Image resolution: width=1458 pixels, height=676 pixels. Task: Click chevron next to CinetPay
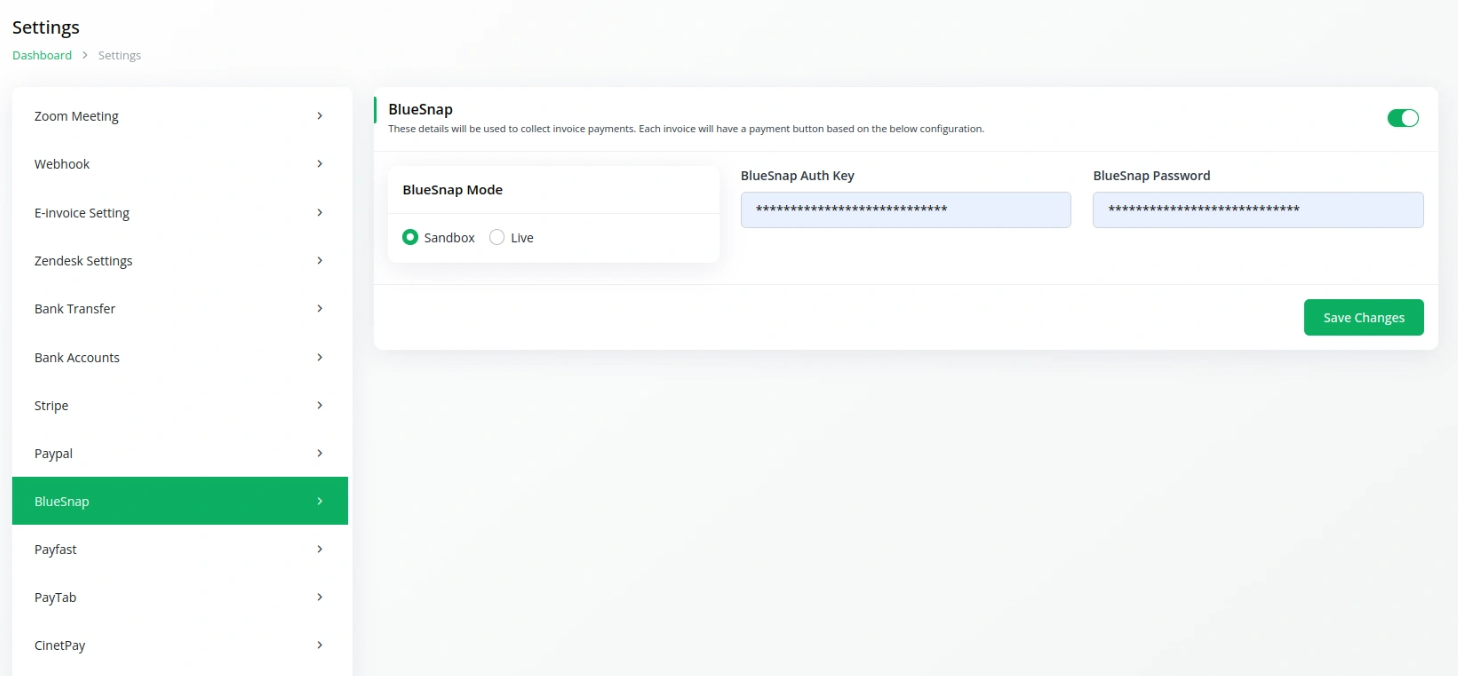coord(320,645)
